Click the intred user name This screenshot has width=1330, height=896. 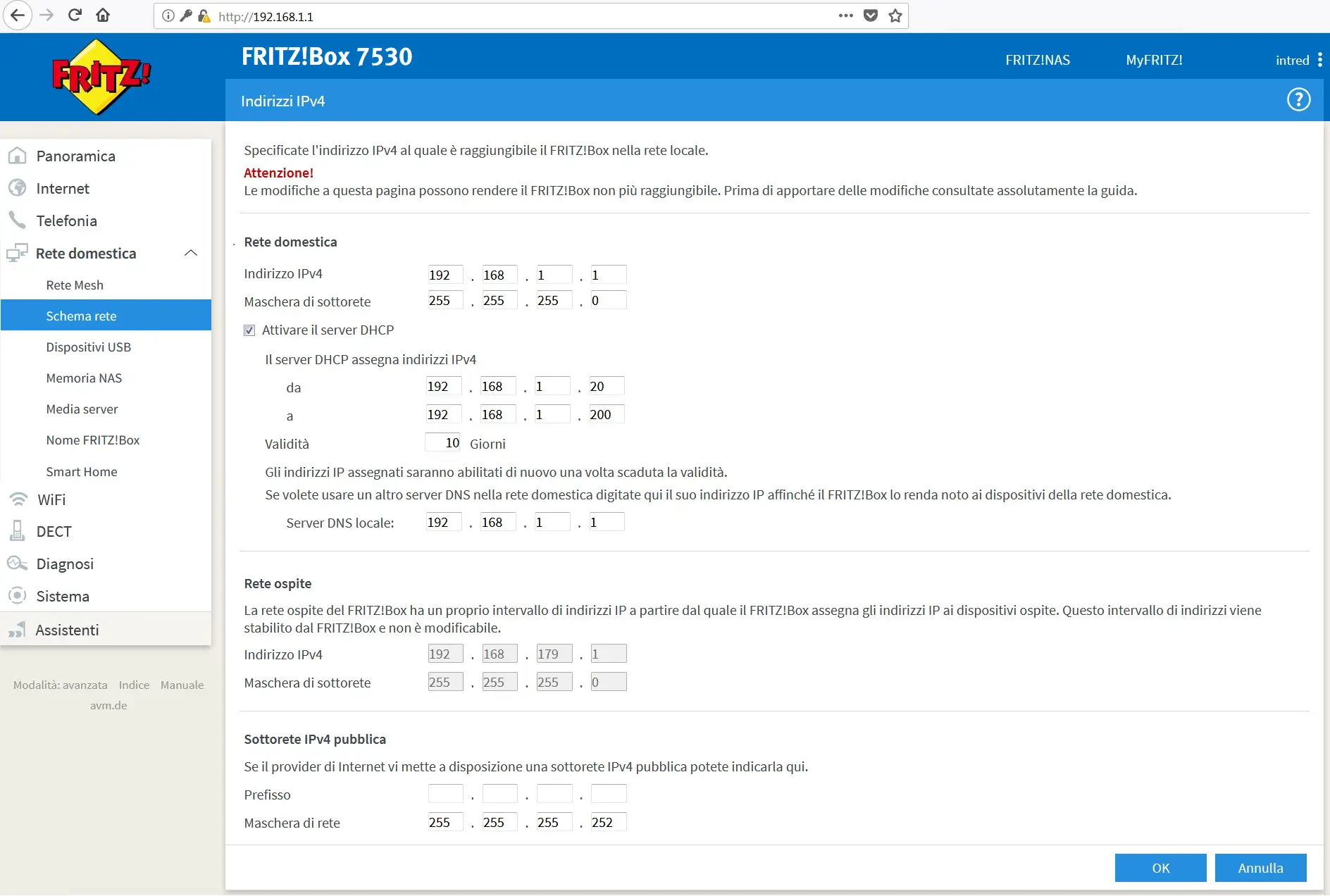point(1292,60)
